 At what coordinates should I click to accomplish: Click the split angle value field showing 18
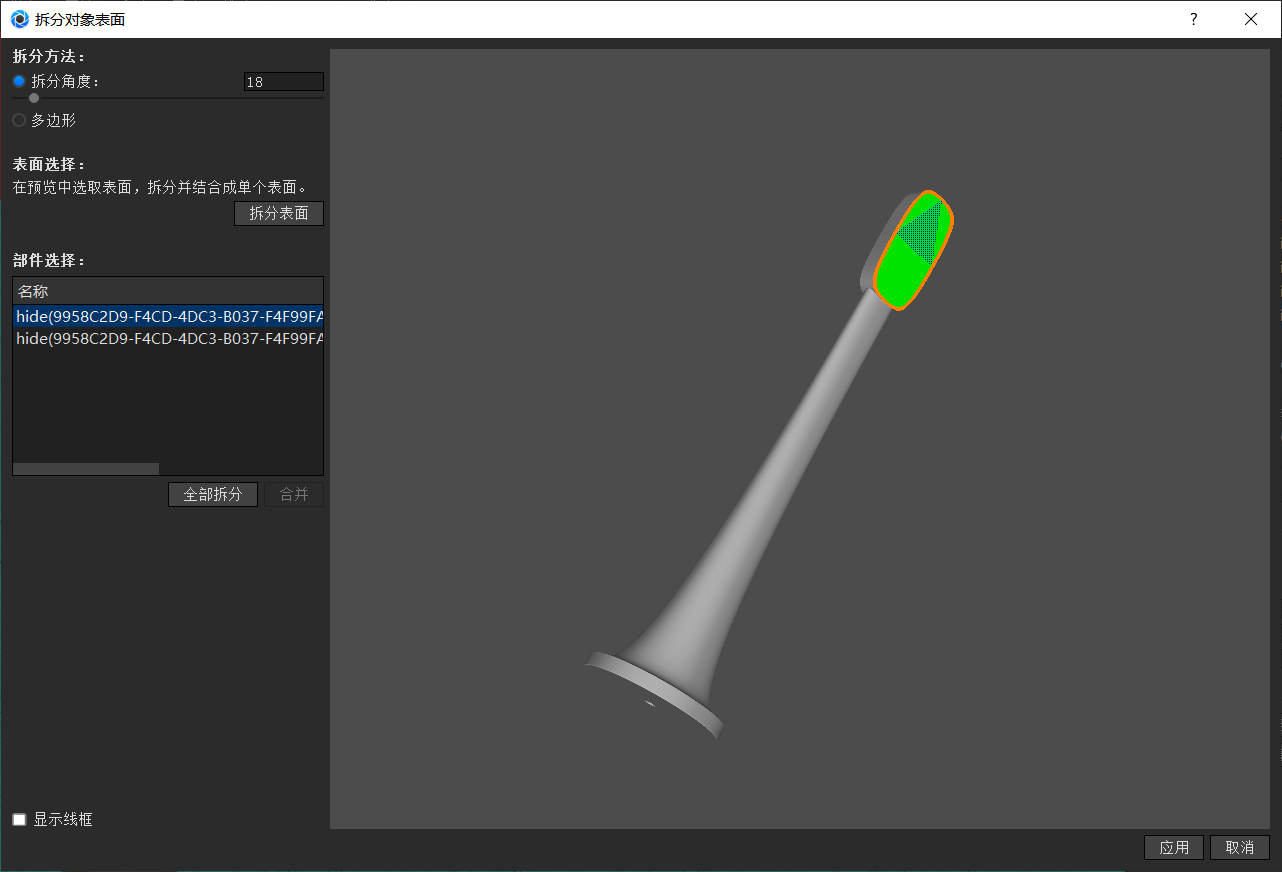pos(283,81)
